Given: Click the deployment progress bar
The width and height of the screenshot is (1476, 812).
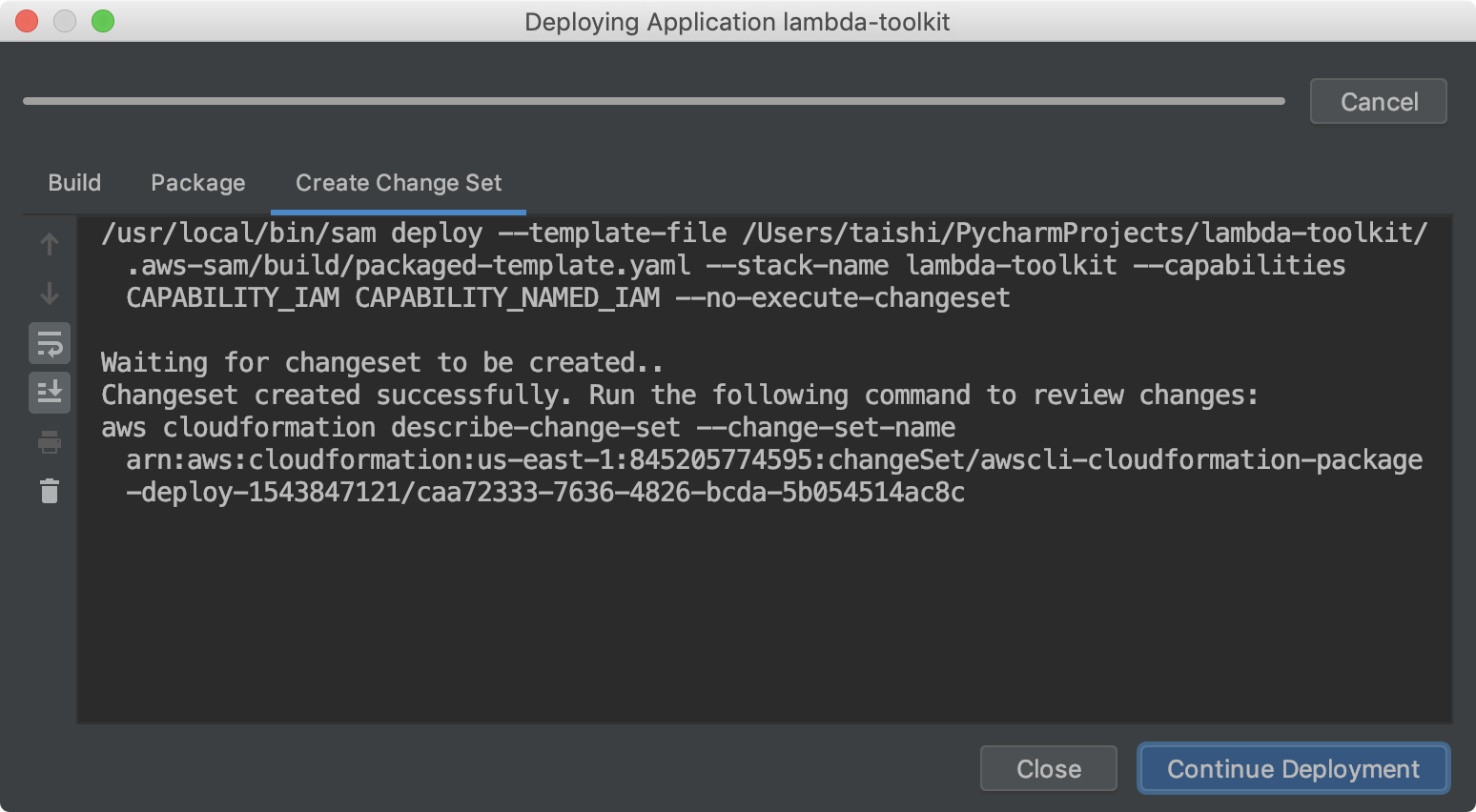Looking at the screenshot, I should pos(654,100).
